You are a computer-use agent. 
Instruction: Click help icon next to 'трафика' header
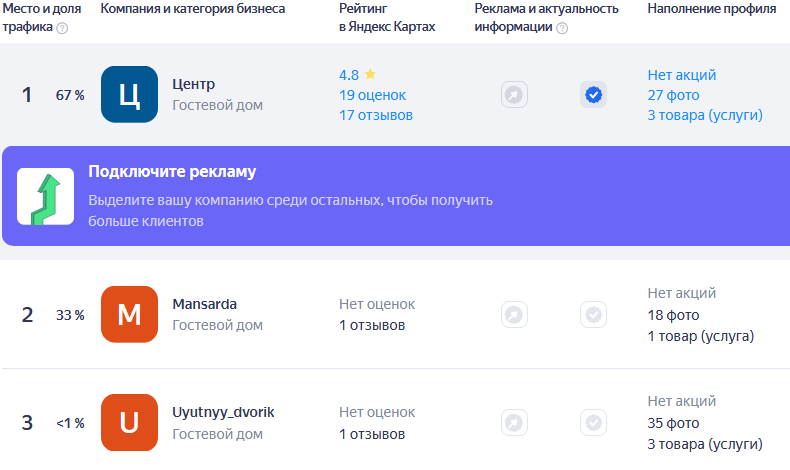pos(62,28)
